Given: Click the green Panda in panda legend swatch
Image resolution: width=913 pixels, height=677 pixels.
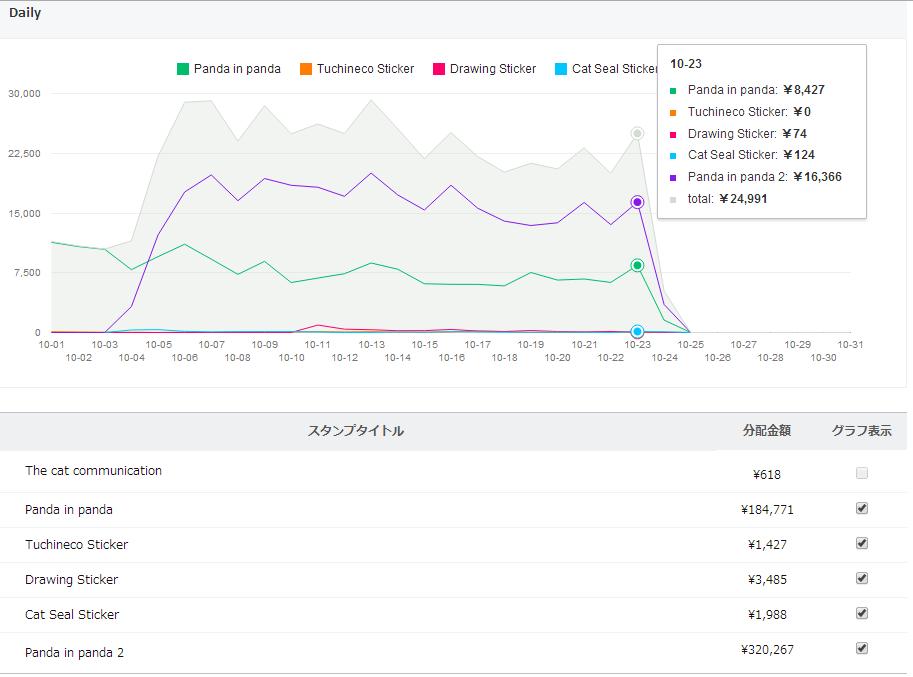Looking at the screenshot, I should click(183, 69).
